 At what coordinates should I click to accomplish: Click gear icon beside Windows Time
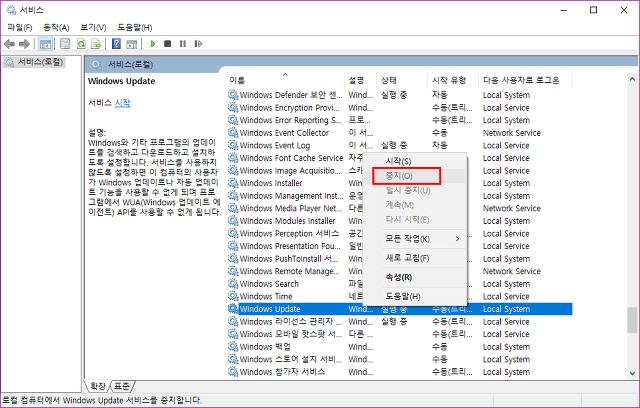(x=233, y=296)
